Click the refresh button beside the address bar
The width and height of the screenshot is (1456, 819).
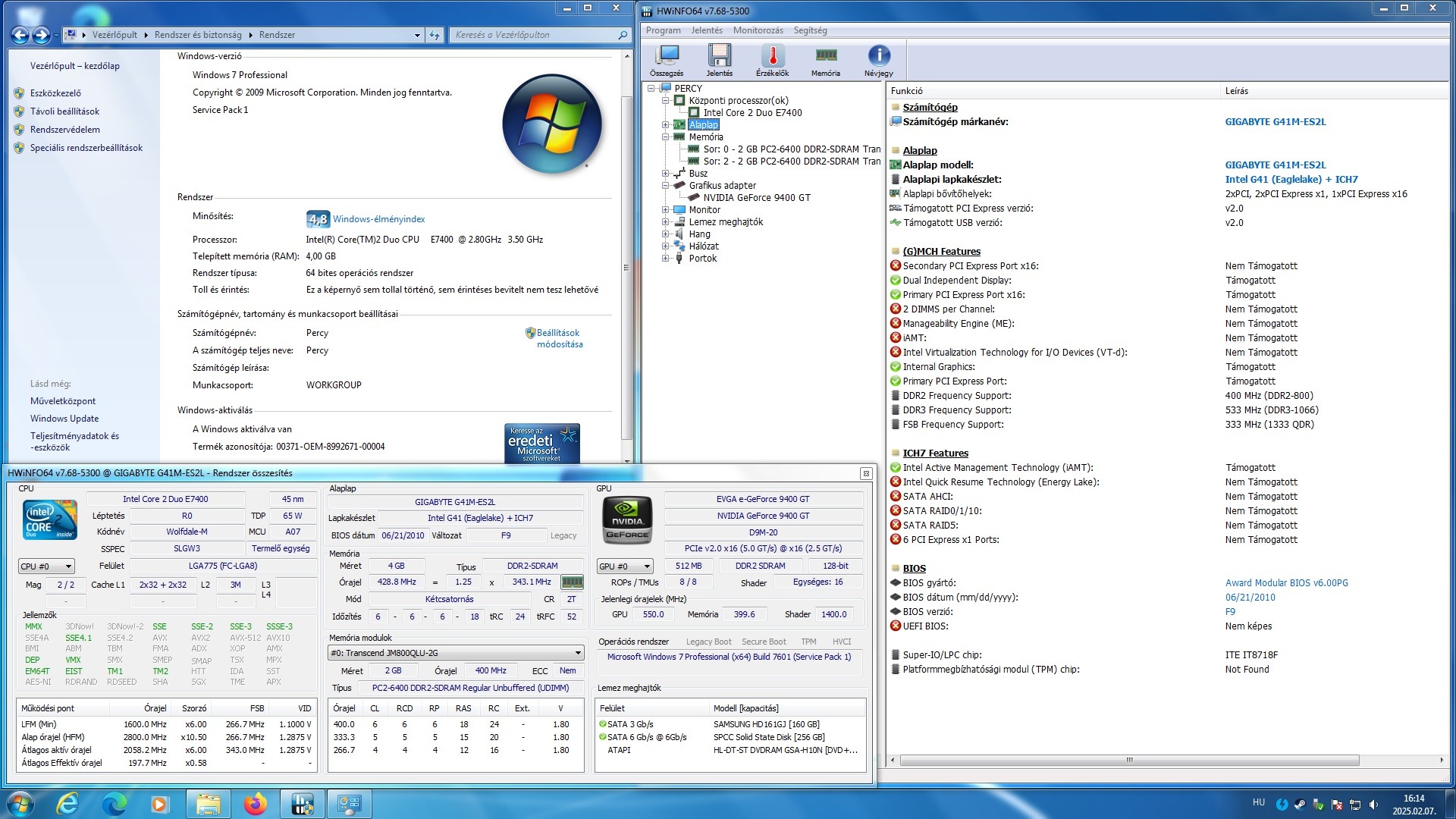tap(435, 35)
